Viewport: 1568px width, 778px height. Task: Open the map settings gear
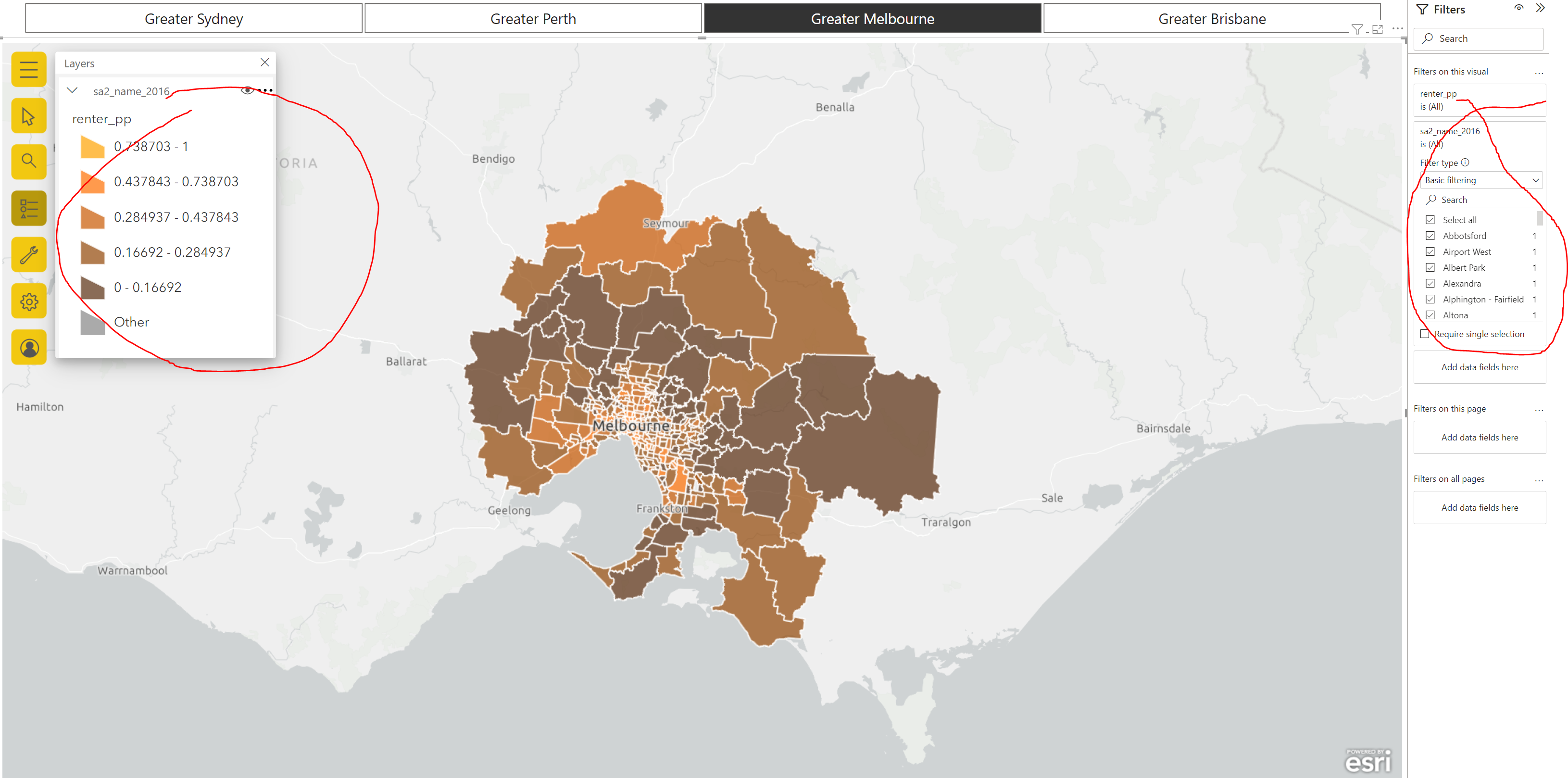coord(28,301)
